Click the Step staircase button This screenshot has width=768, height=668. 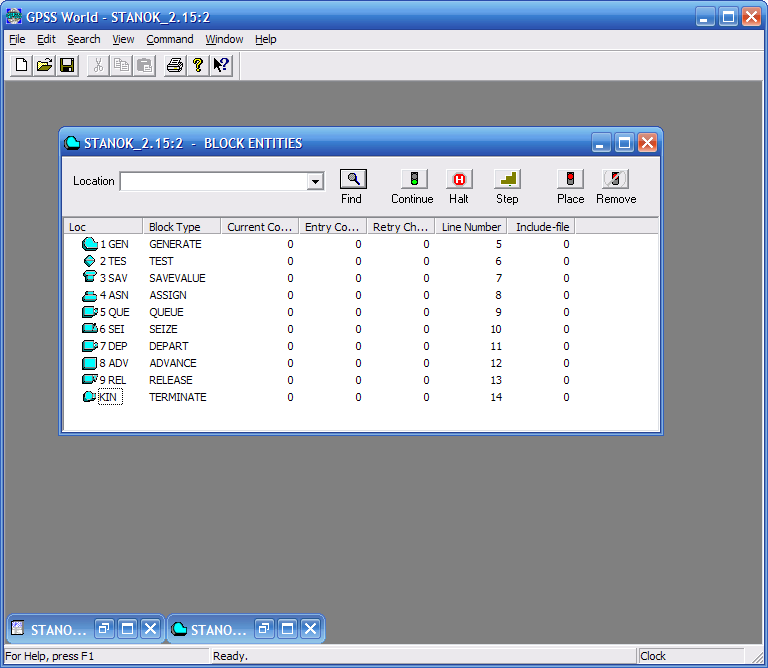coord(507,179)
